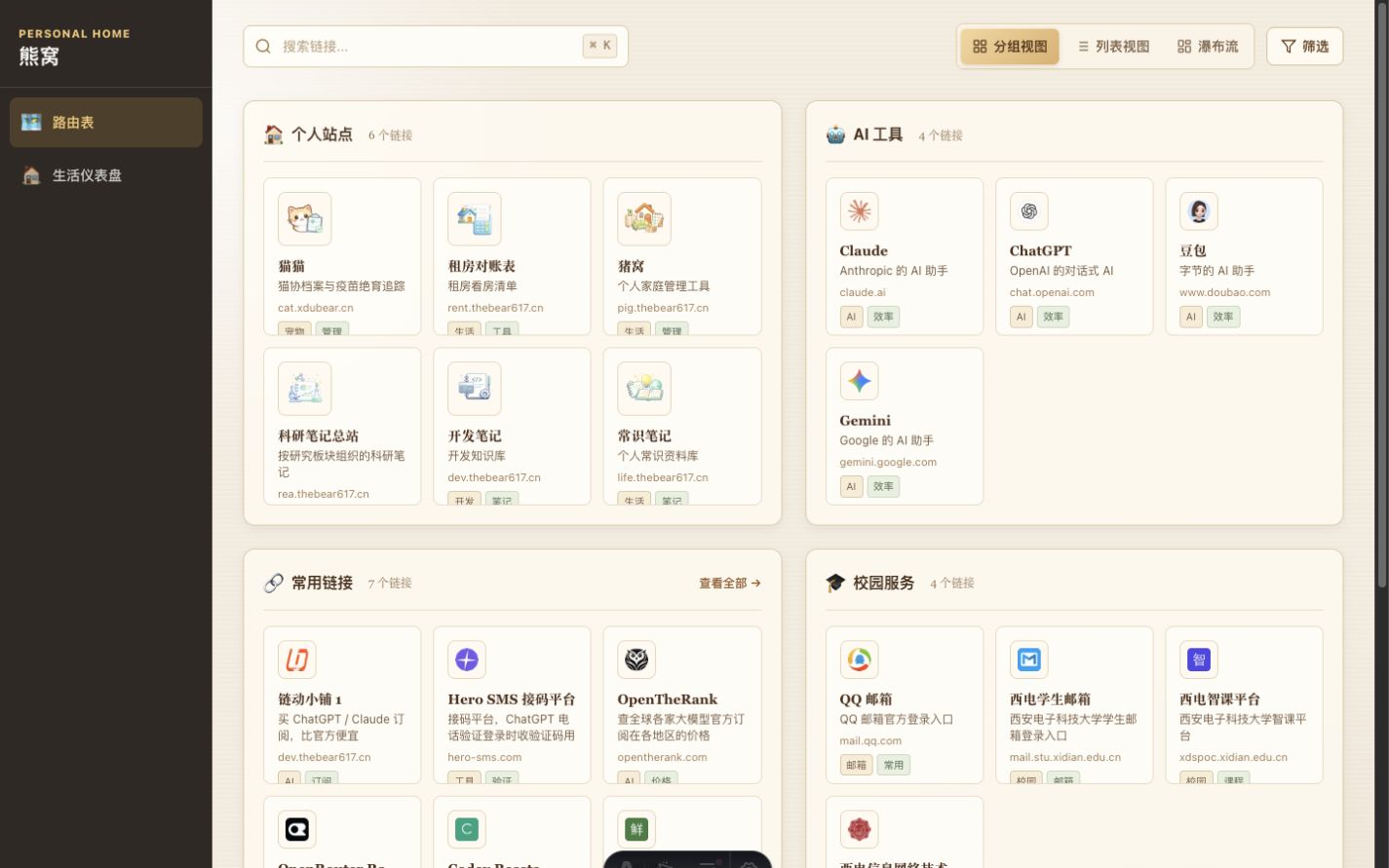
Task: Click the 链动小铺 1 orange logo
Action: click(296, 660)
